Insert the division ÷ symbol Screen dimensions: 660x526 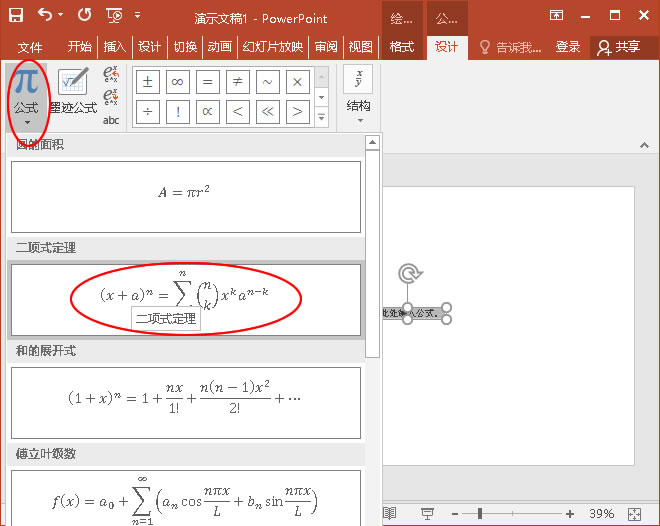pos(148,112)
